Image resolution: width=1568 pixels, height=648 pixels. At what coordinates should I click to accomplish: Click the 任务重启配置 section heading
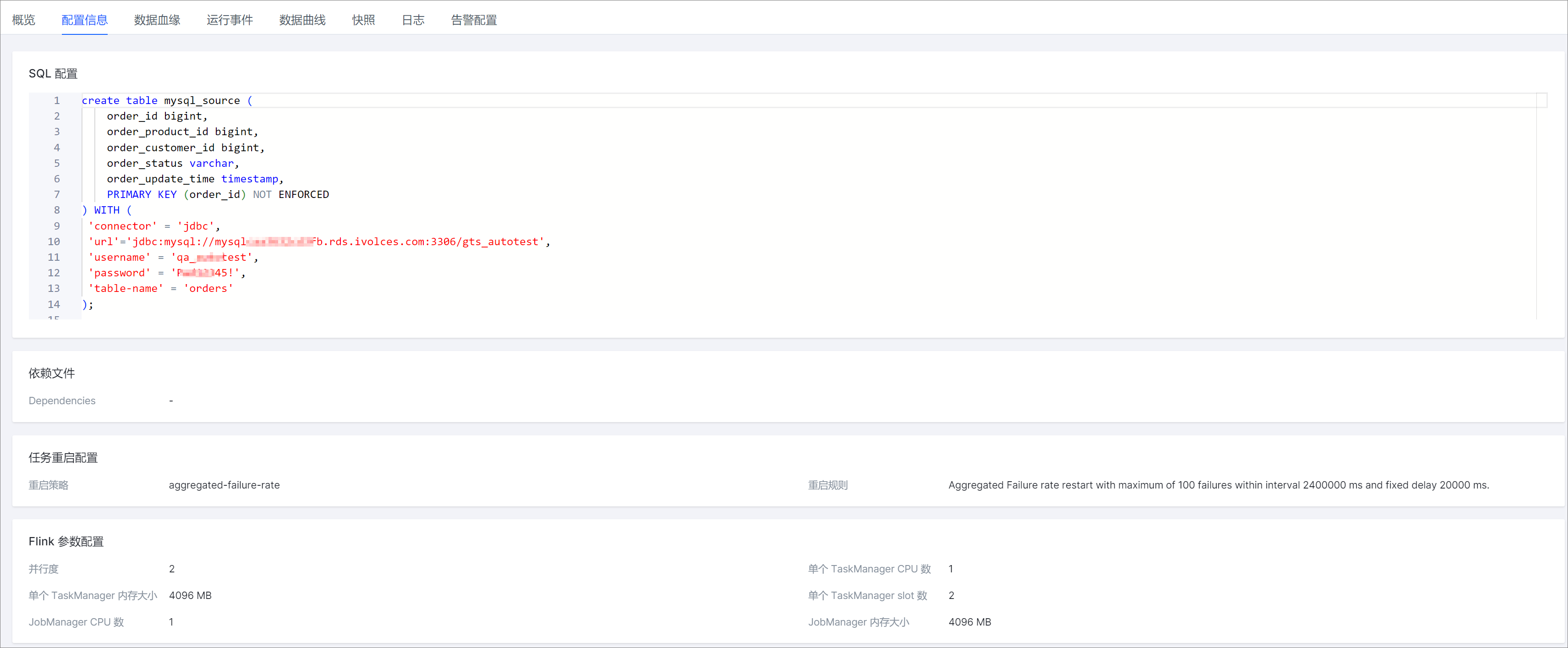coord(63,457)
